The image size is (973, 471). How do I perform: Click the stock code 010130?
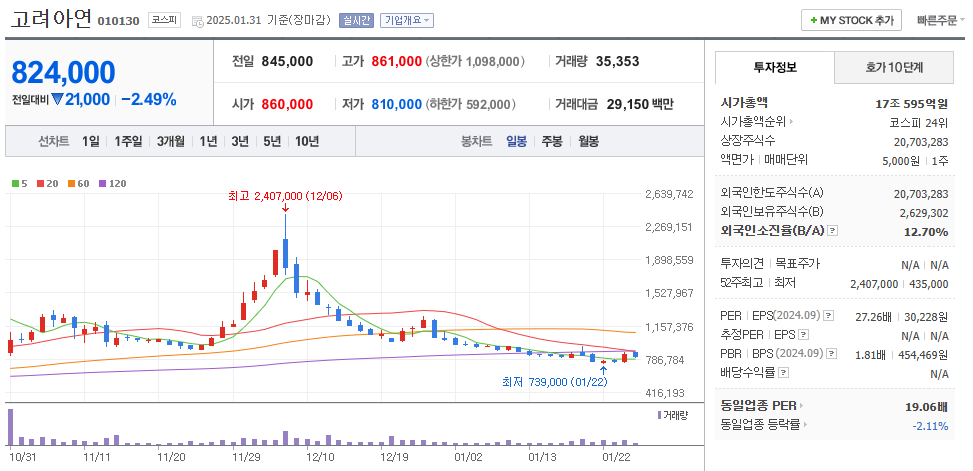pyautogui.click(x=119, y=21)
